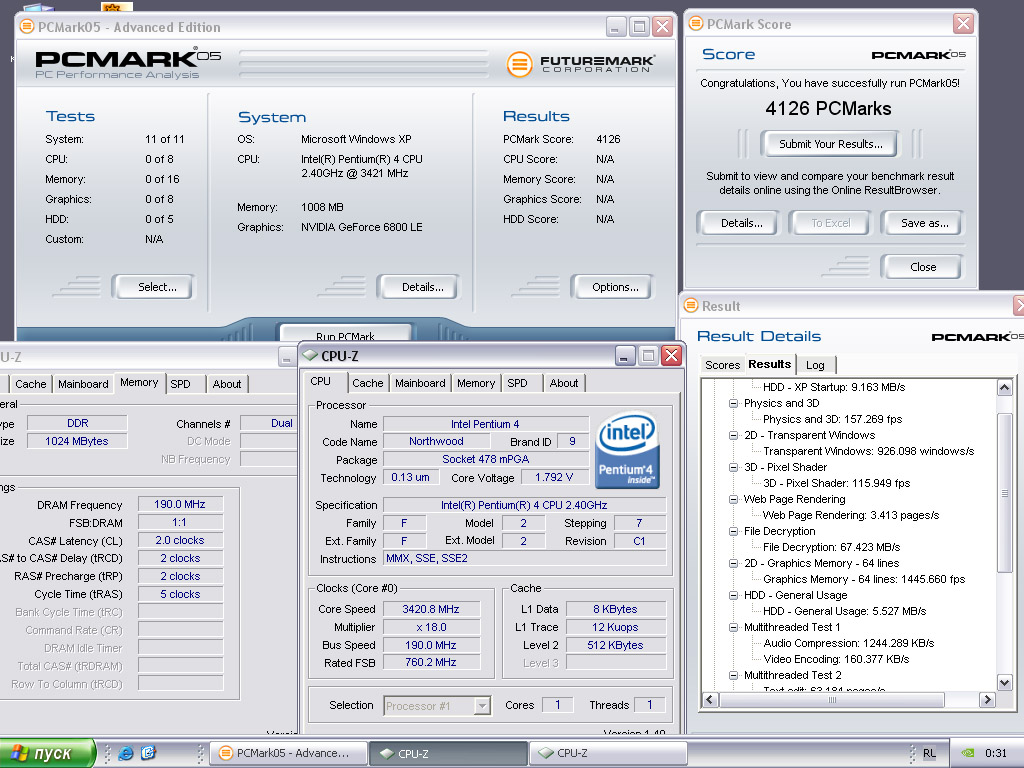Click PCMark05 window title bar icon
The image size is (1024, 768).
coord(27,27)
